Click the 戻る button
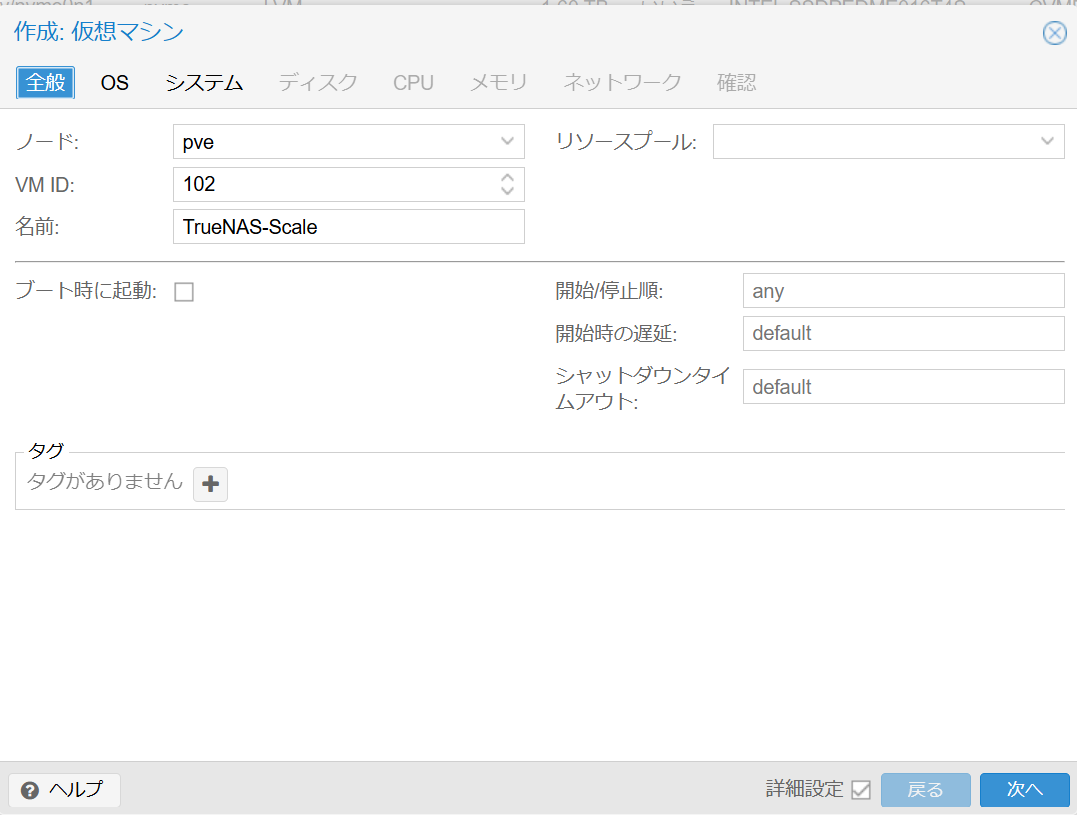 (x=926, y=790)
